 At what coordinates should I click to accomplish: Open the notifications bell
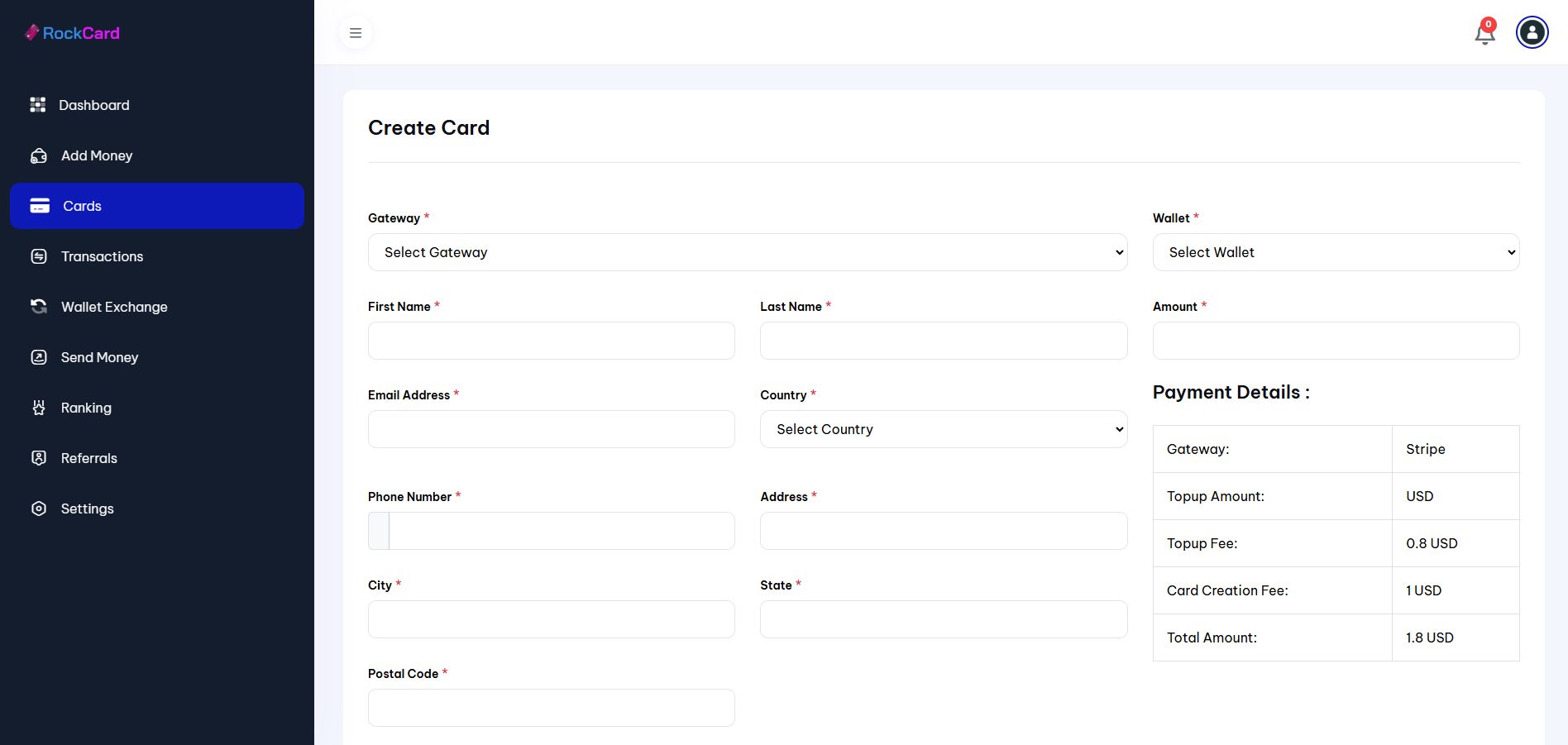(1484, 34)
